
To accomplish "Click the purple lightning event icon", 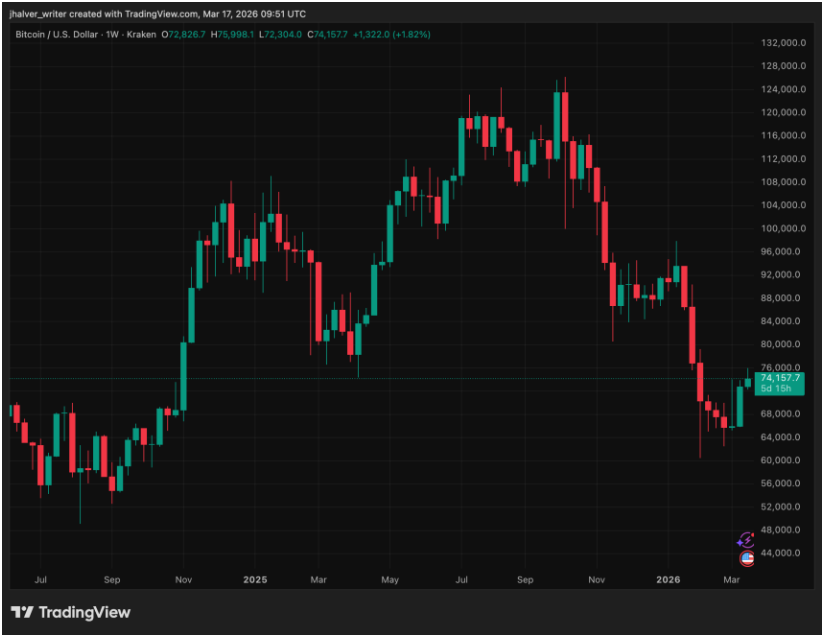I will coord(745,539).
